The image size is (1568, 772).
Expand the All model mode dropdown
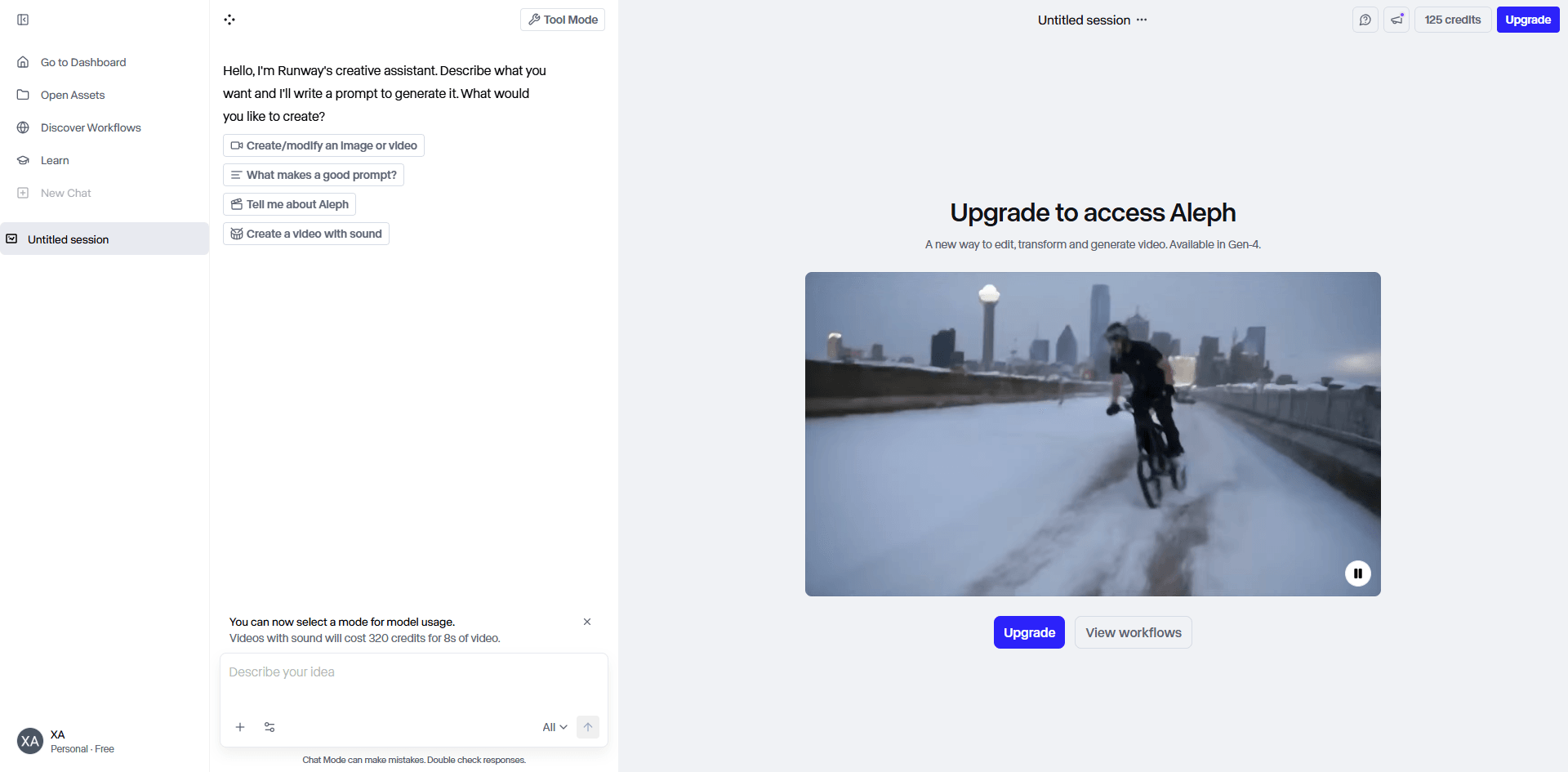click(x=555, y=727)
